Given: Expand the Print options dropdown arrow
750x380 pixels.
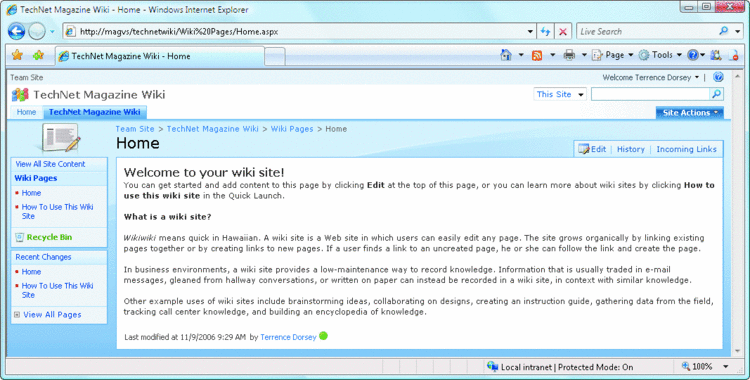Looking at the screenshot, I should pos(584,55).
